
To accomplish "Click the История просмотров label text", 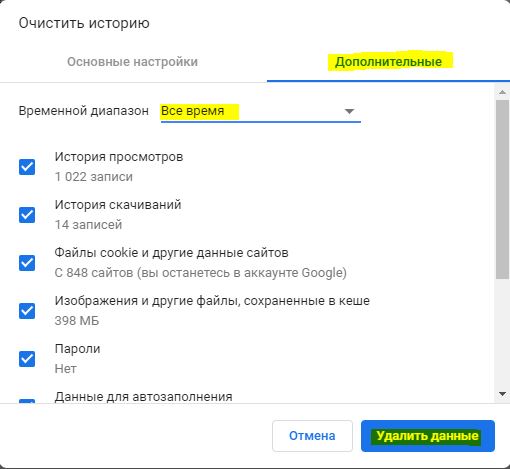I will point(119,157).
